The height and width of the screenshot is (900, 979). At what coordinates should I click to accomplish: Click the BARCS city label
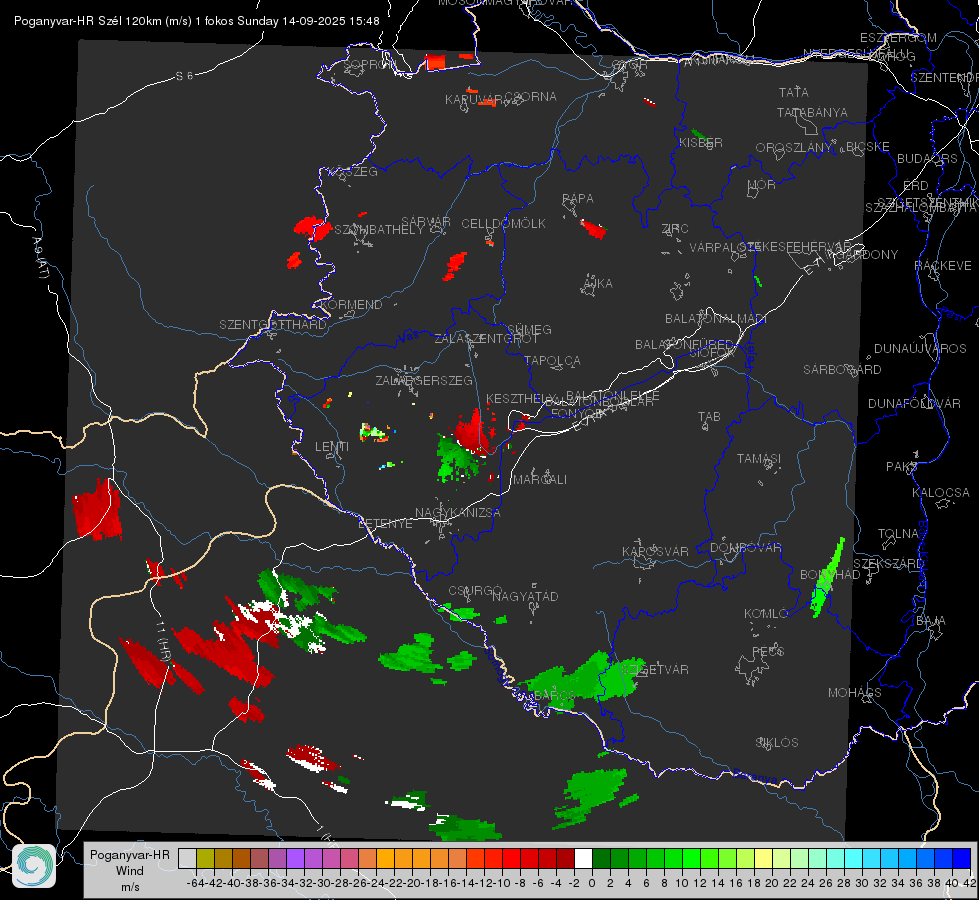coord(554,695)
